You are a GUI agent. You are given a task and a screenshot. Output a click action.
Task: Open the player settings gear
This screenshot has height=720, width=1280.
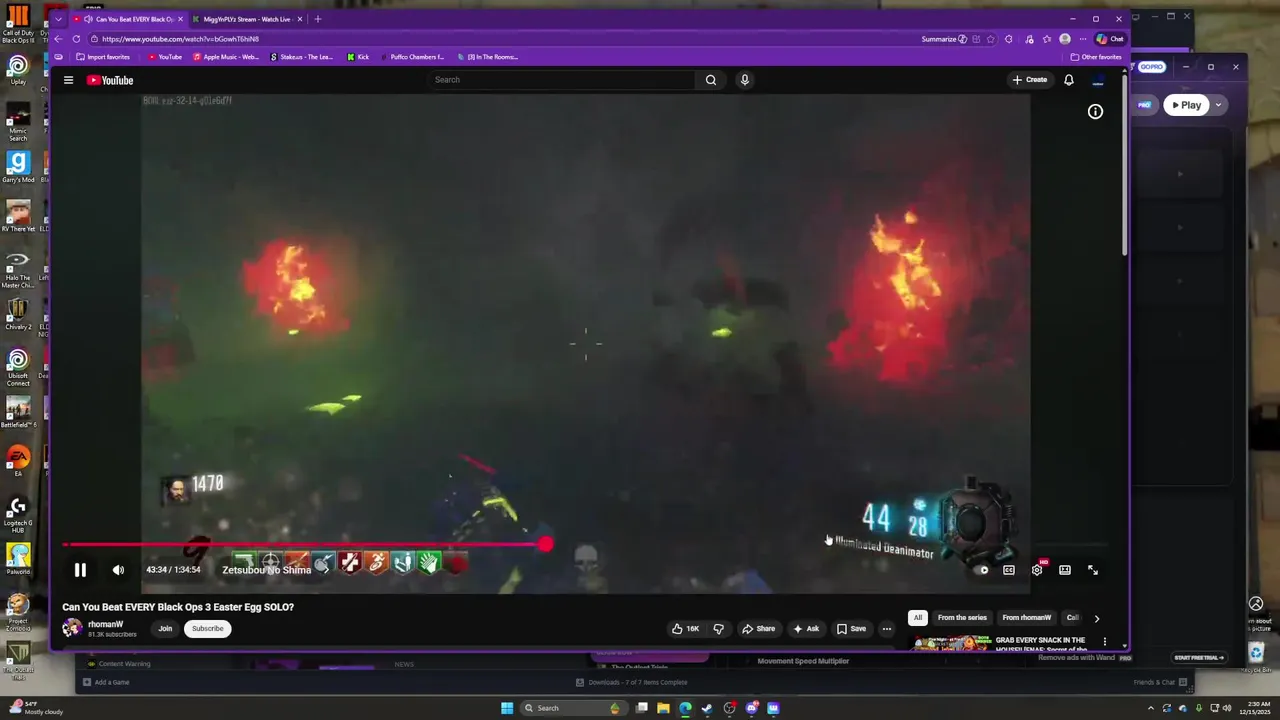click(x=1037, y=570)
